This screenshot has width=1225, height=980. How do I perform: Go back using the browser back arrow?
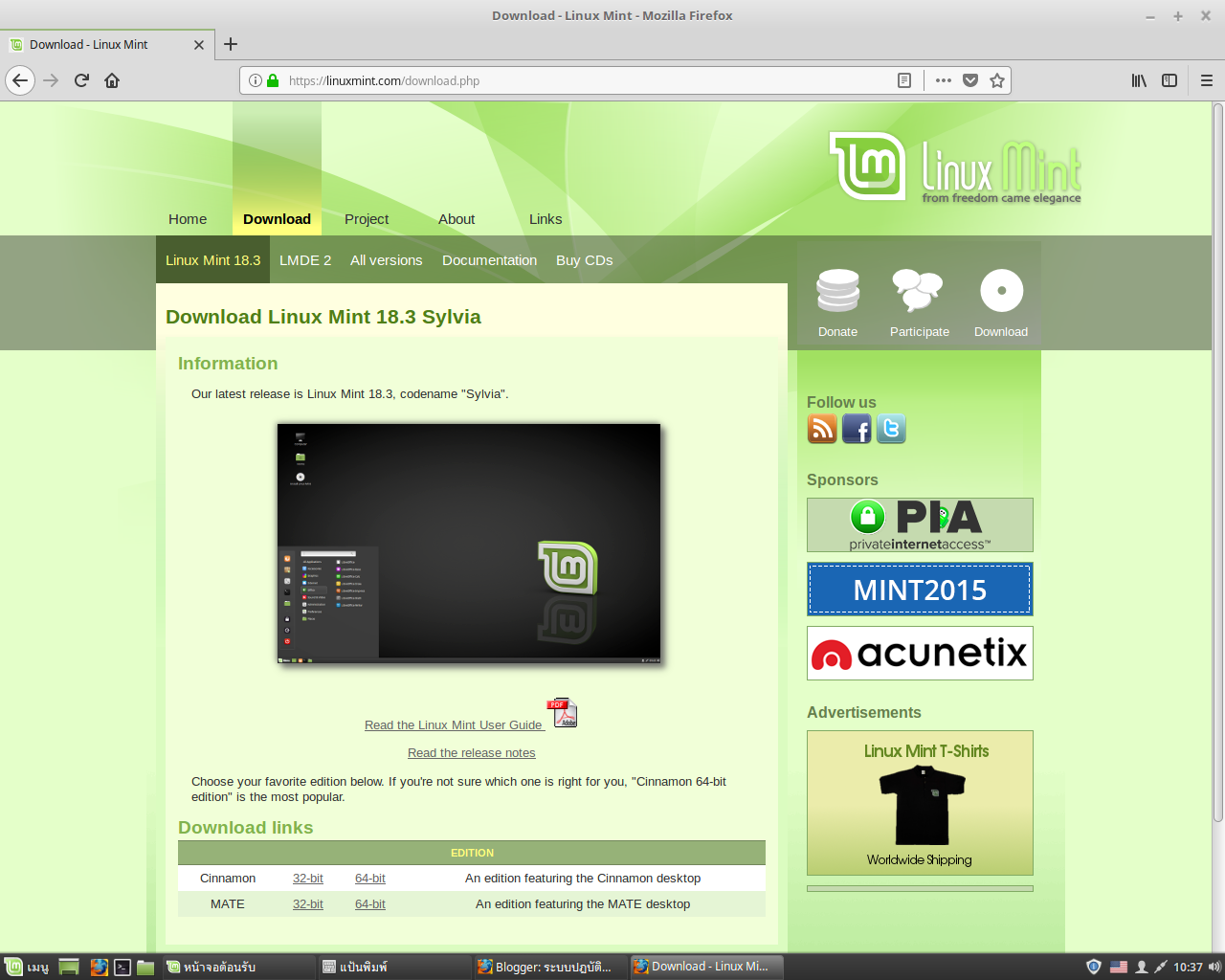coord(20,80)
